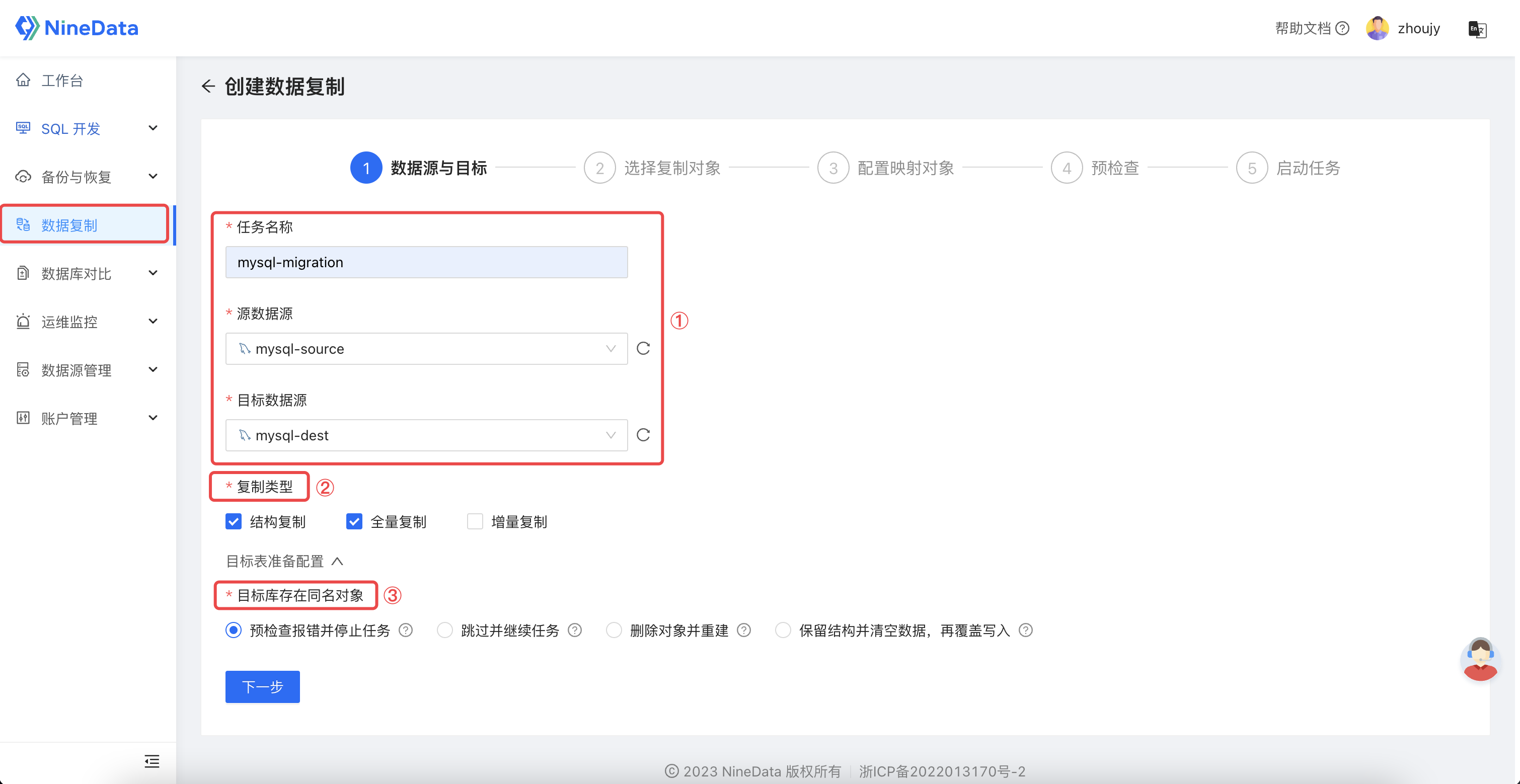Show help for 删除对象并重建
The width and height of the screenshot is (1520, 784).
click(x=744, y=631)
